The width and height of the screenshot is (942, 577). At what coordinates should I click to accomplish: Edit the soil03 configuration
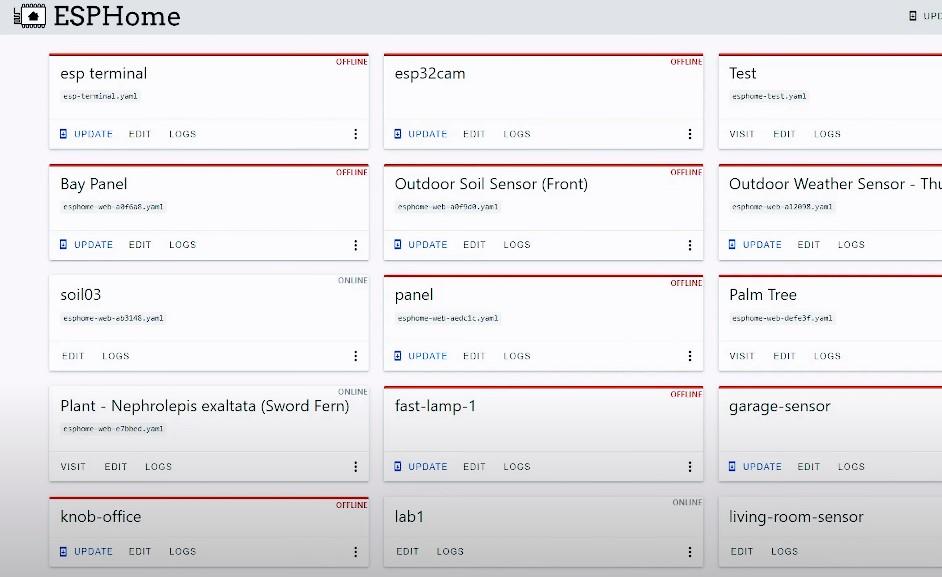coord(73,356)
